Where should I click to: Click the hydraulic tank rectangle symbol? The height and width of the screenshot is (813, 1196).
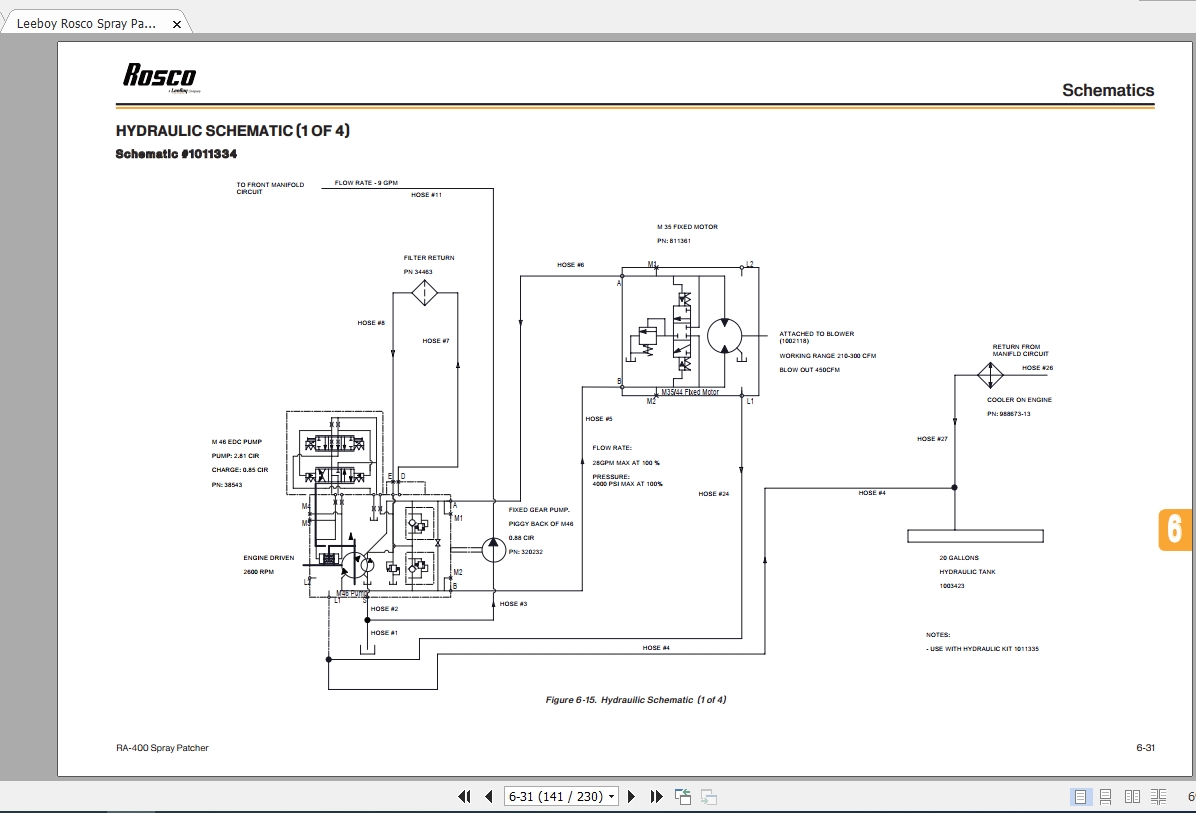[975, 536]
